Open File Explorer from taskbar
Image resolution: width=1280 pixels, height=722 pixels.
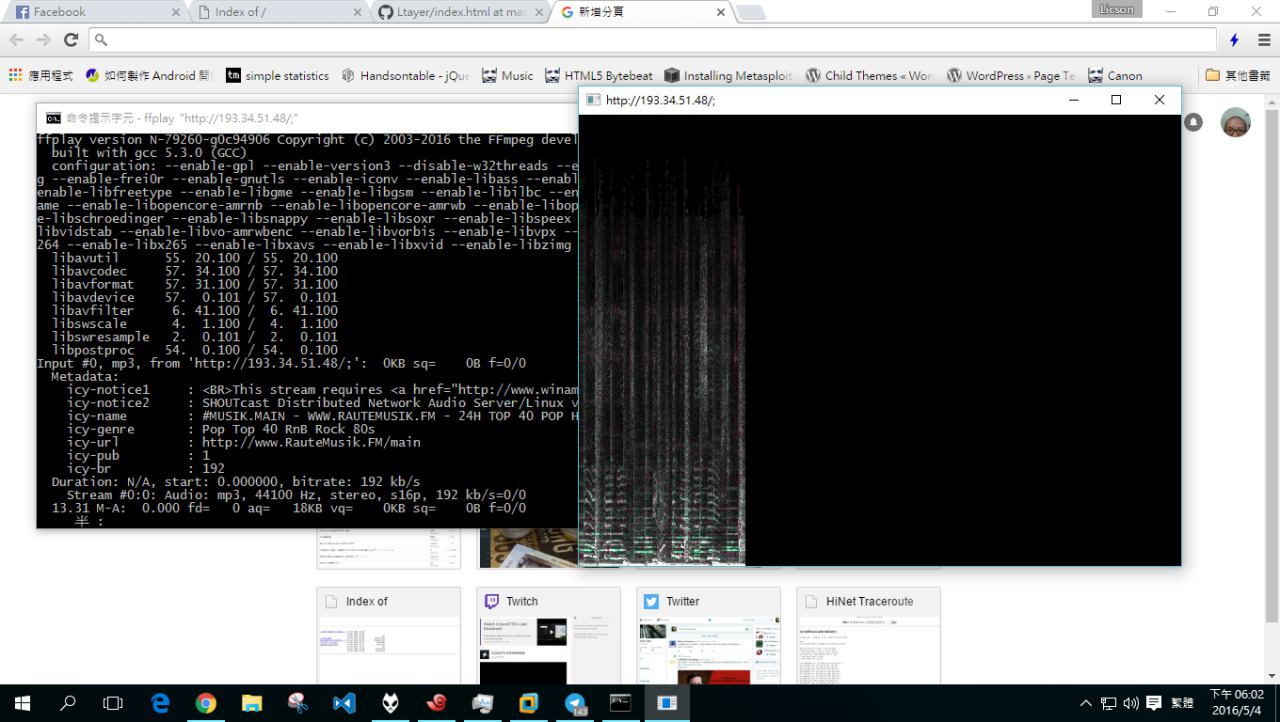251,703
